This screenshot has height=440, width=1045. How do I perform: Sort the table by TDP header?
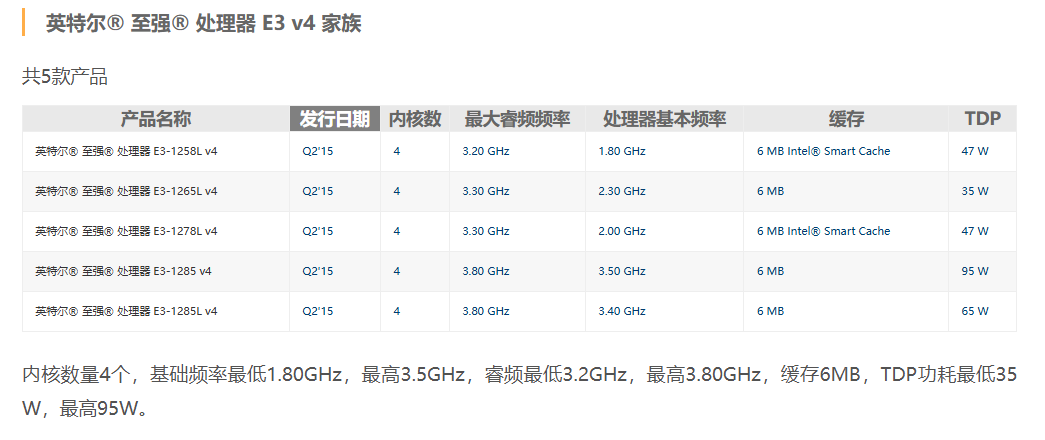pos(982,119)
